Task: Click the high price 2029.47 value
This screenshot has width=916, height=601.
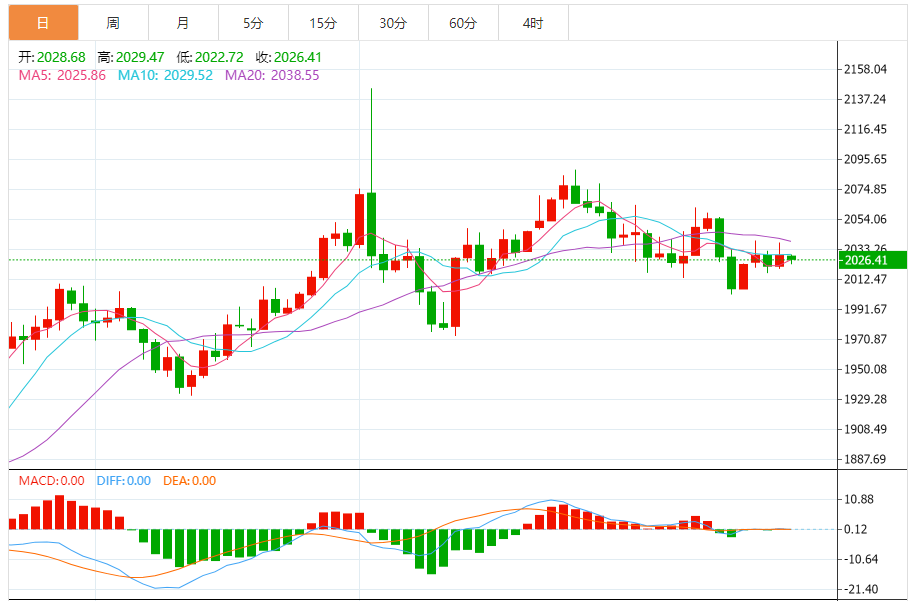Action: 140,57
